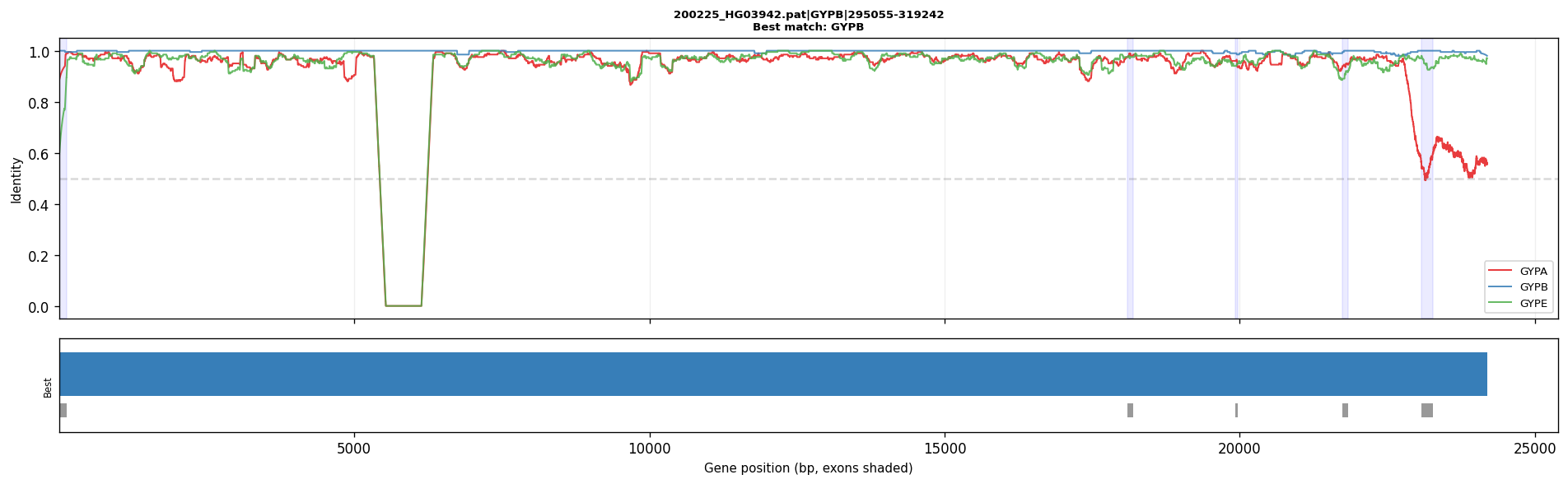The image size is (1568, 484).
Task: Click the blue Best match GYPB bar
Action: [773, 375]
